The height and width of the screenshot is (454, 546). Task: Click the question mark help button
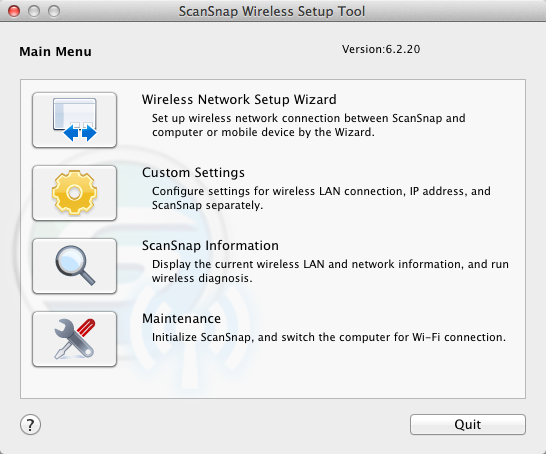tap(30, 424)
